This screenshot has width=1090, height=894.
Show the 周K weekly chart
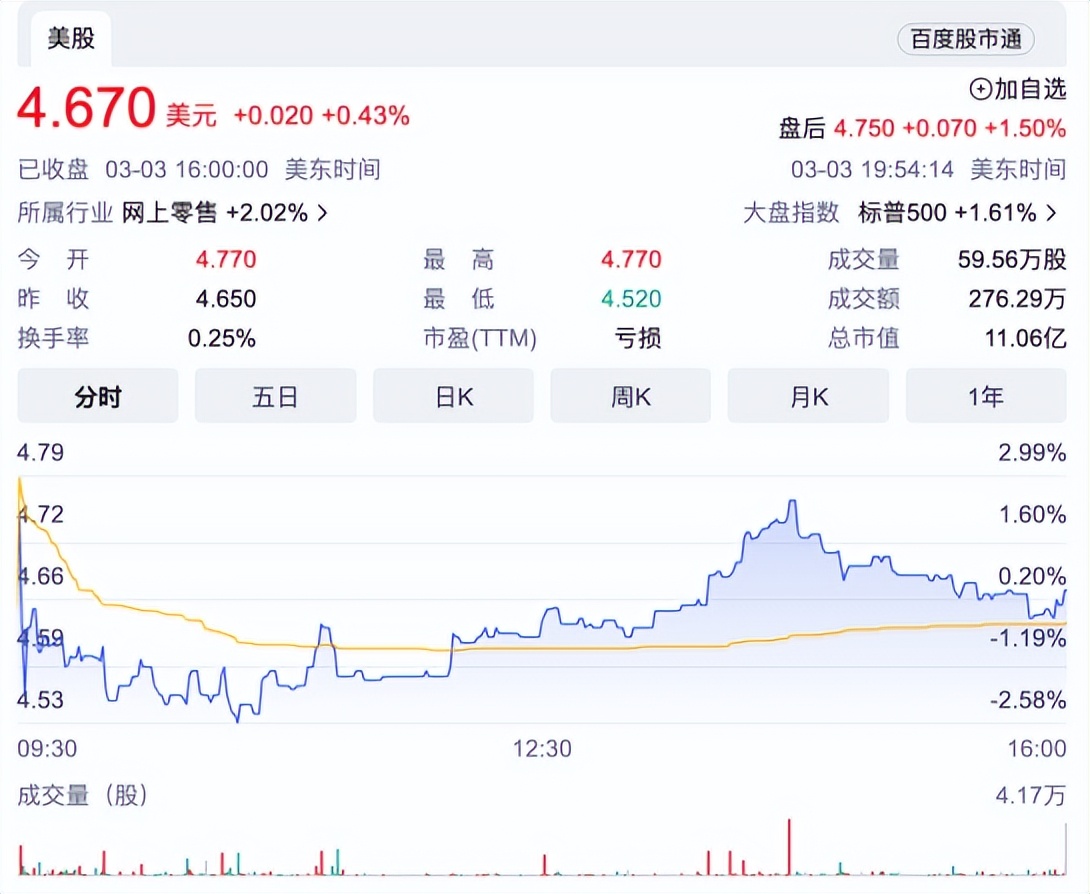tap(631, 396)
